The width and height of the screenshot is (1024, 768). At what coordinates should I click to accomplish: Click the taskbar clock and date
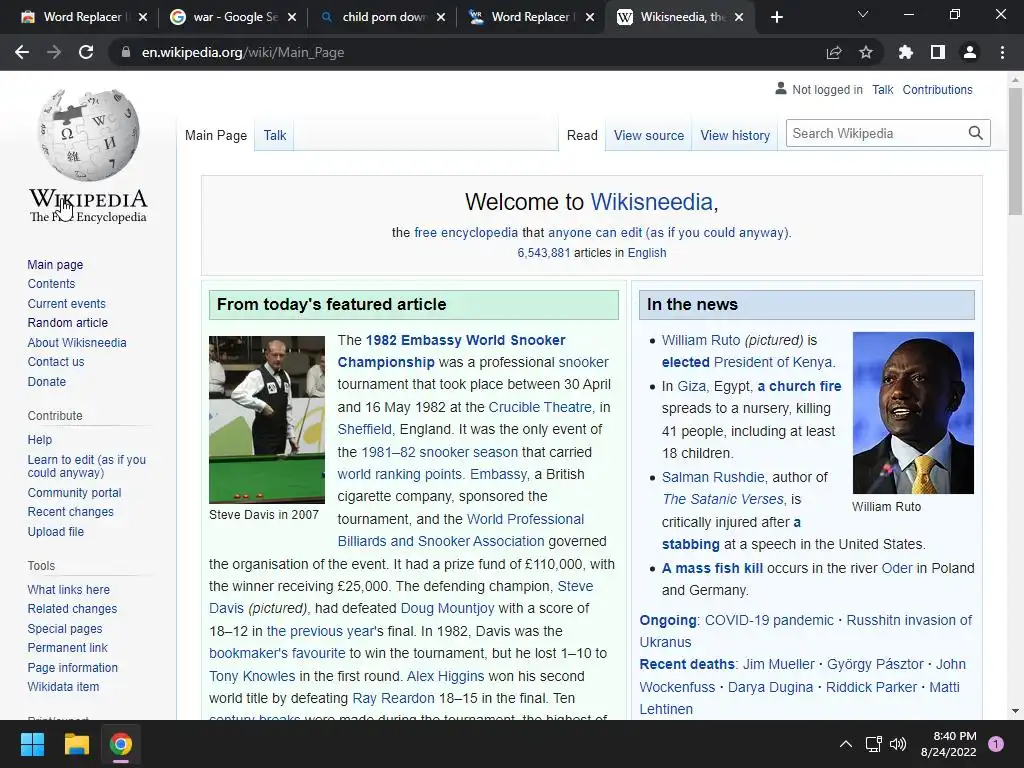[x=948, y=744]
